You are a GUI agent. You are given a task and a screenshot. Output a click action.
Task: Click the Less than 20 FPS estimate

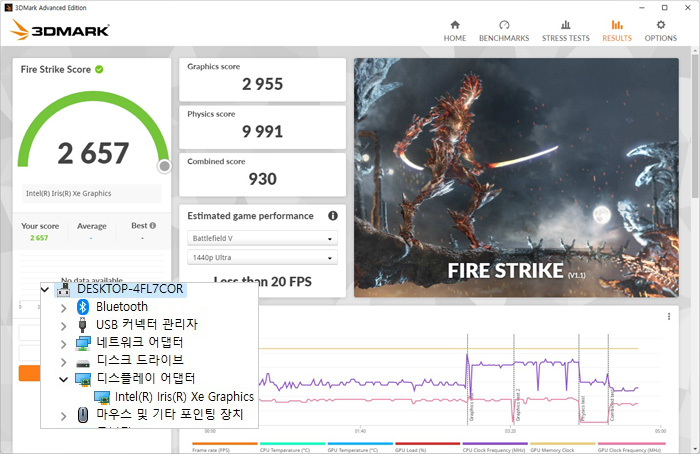point(262,282)
